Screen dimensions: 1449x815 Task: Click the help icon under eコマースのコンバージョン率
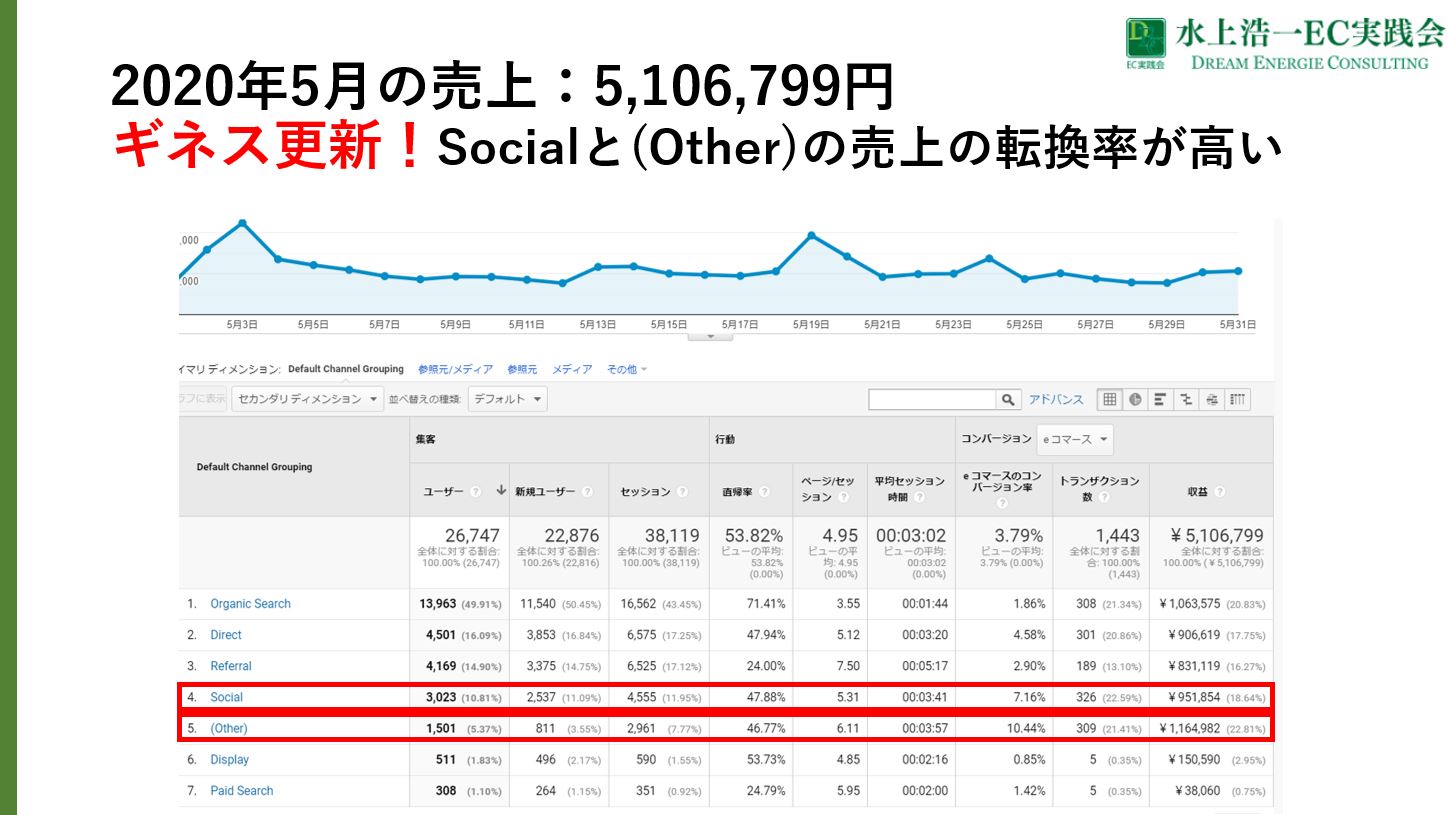tap(1002, 505)
